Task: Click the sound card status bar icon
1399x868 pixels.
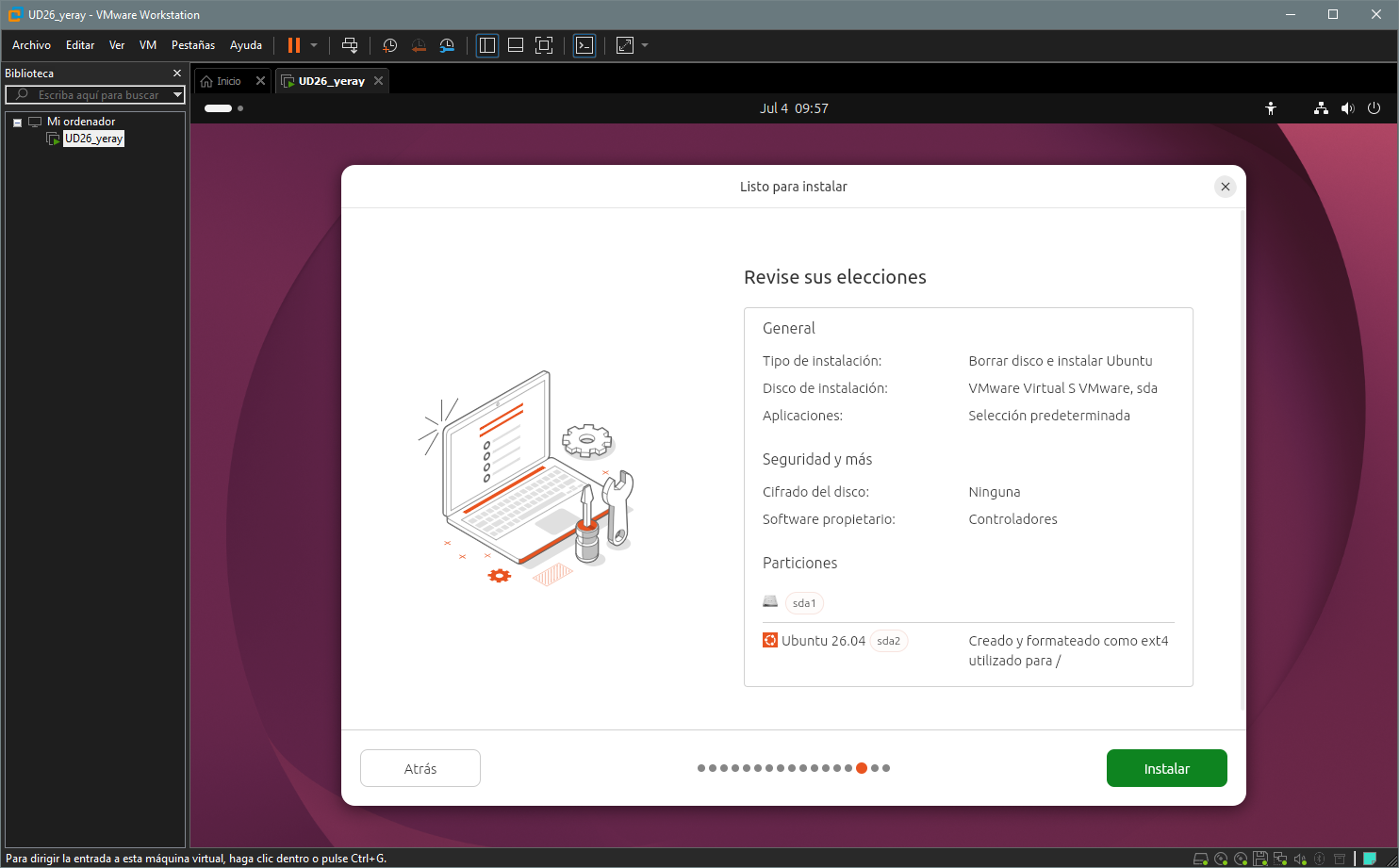Action: (x=1300, y=859)
